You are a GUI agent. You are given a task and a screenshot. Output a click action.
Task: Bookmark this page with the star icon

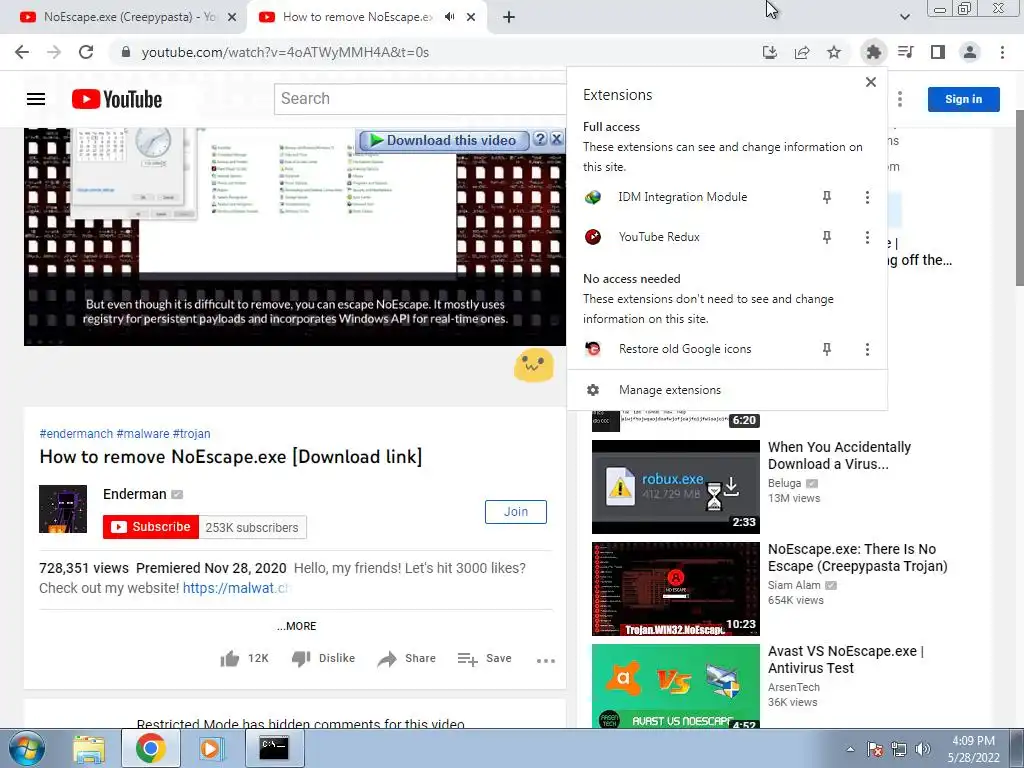(x=834, y=52)
